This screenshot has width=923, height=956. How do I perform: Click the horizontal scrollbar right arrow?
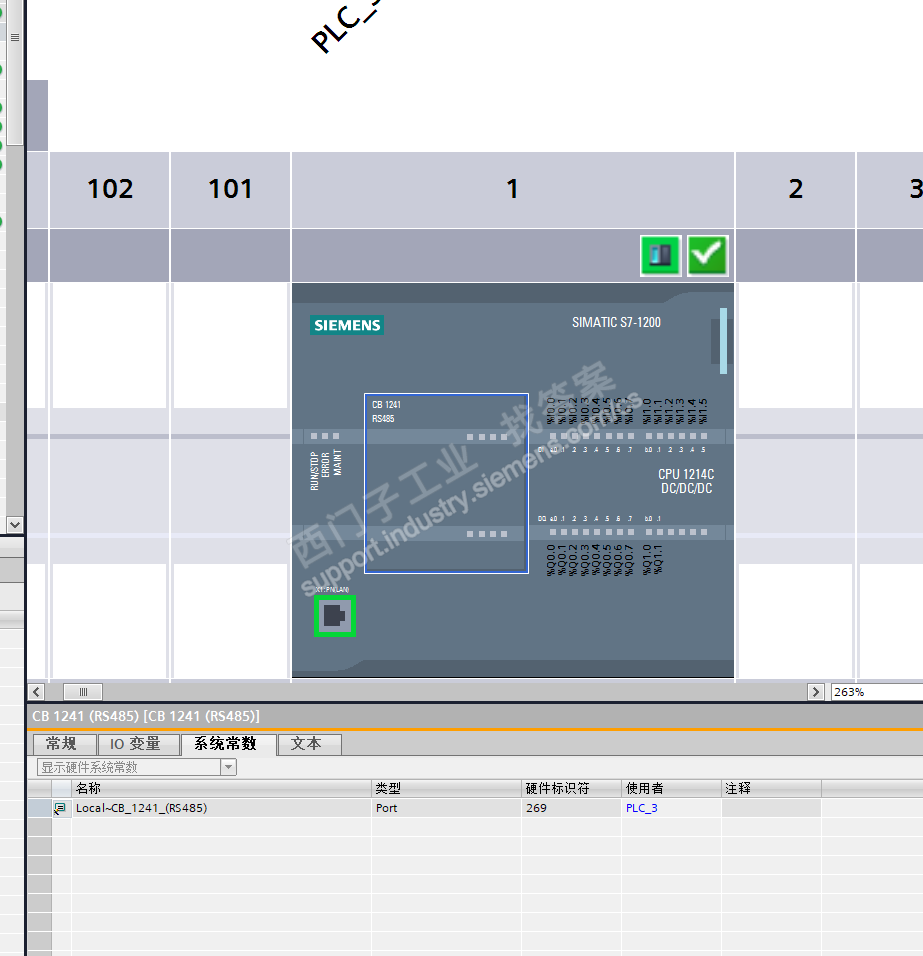[x=816, y=692]
